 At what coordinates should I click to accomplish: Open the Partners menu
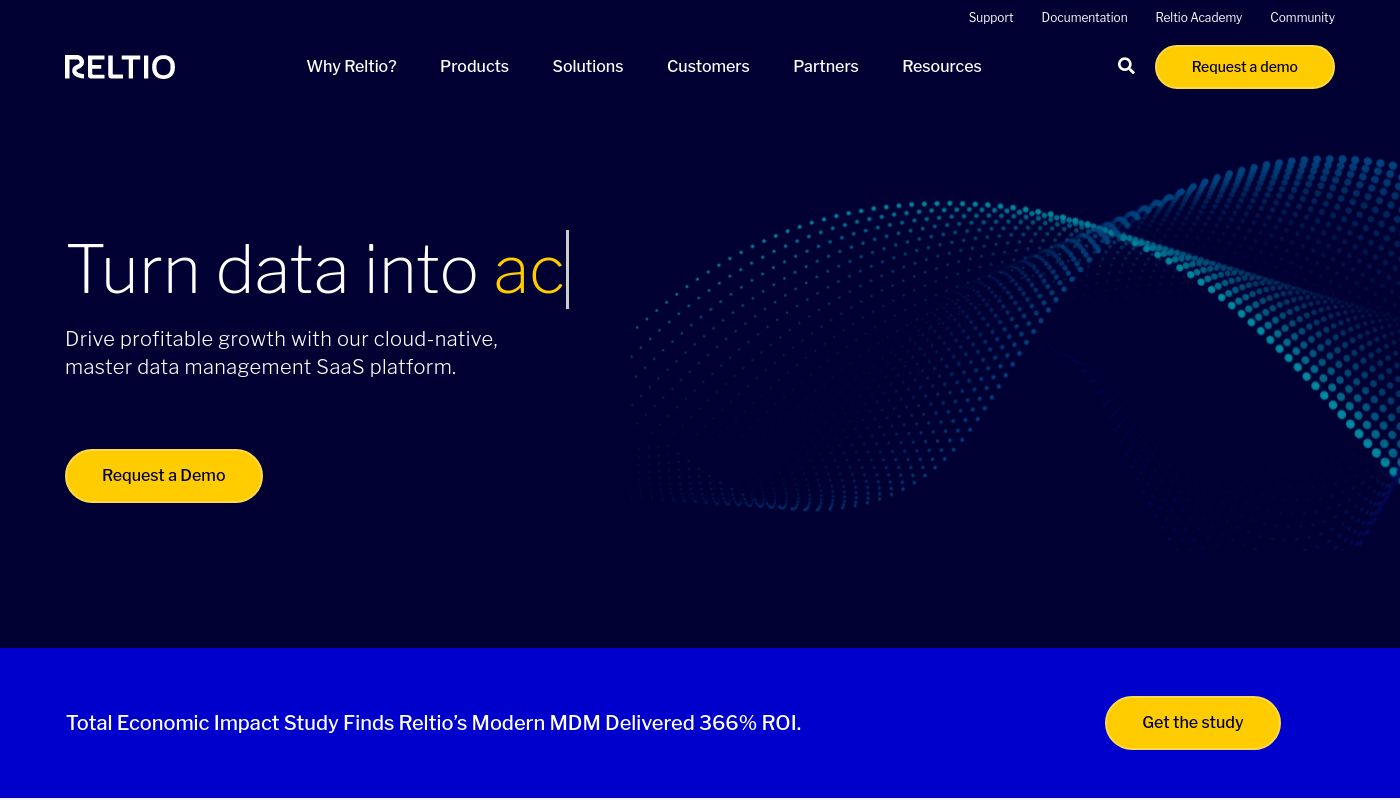(826, 66)
